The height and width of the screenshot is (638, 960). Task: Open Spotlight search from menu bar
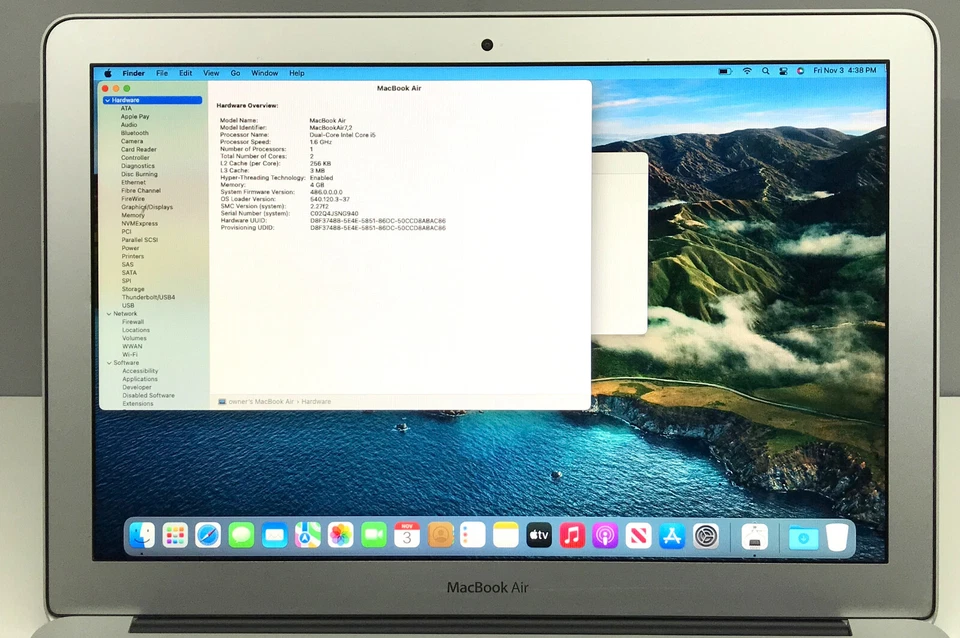[766, 72]
